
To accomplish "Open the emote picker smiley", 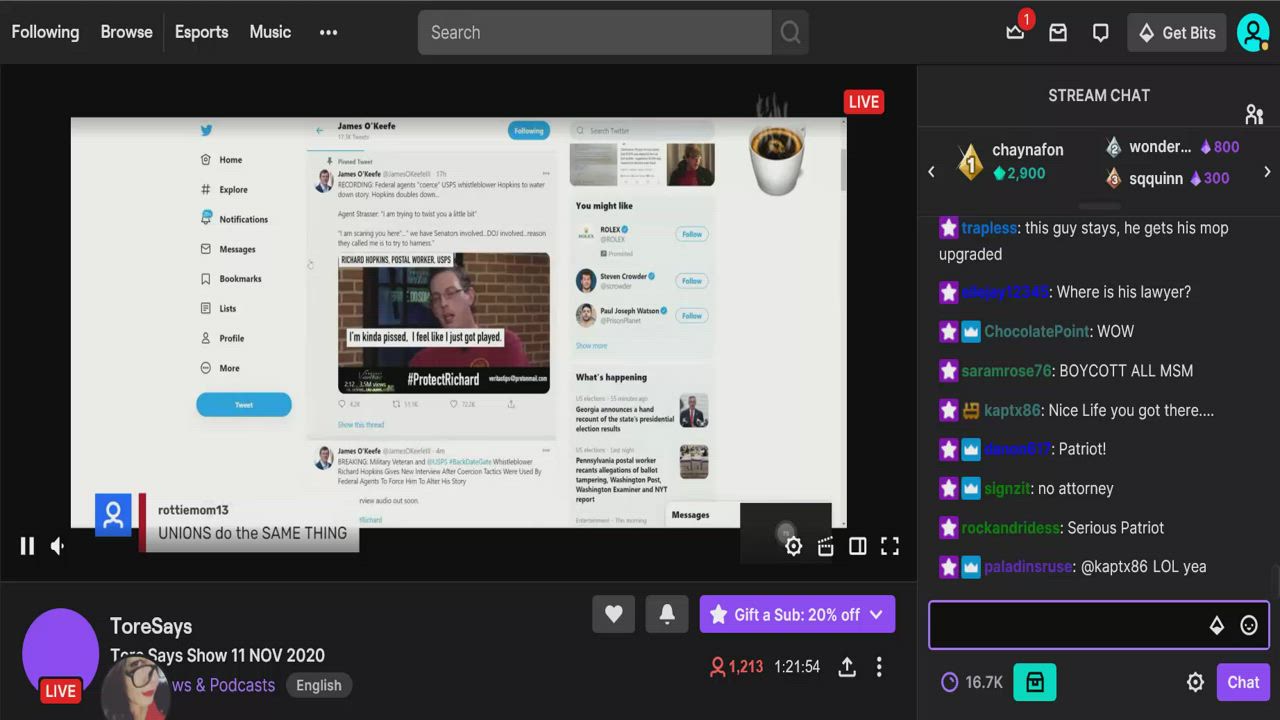I will coord(1249,625).
